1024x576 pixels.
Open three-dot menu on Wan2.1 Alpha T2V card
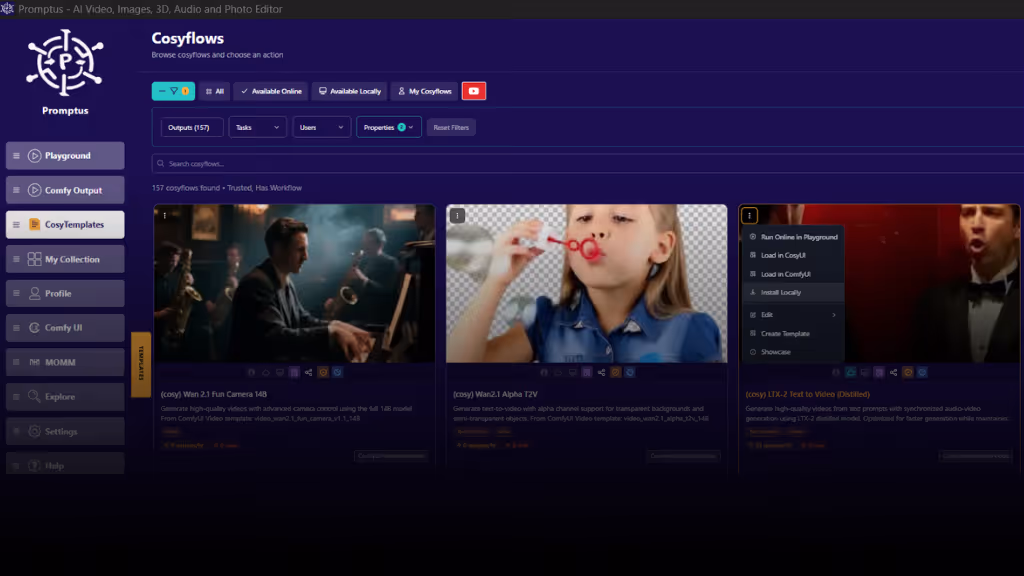(x=457, y=216)
